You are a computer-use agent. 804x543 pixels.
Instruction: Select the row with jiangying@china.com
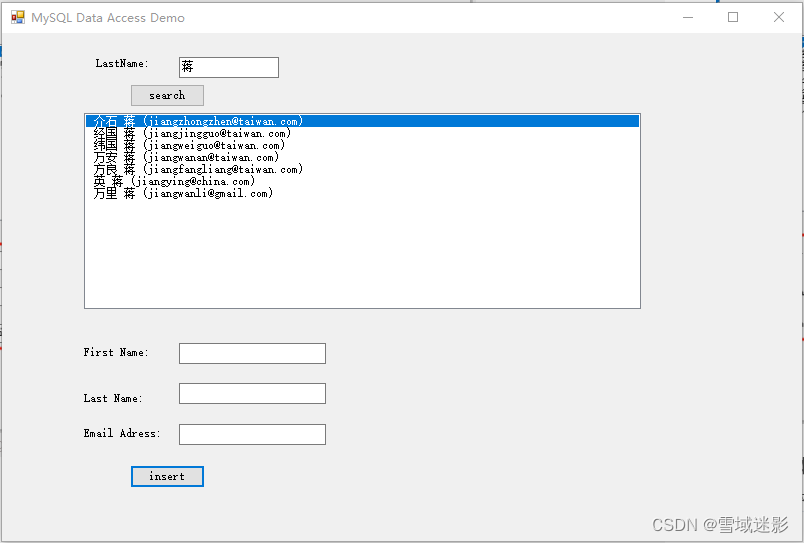pyautogui.click(x=363, y=181)
